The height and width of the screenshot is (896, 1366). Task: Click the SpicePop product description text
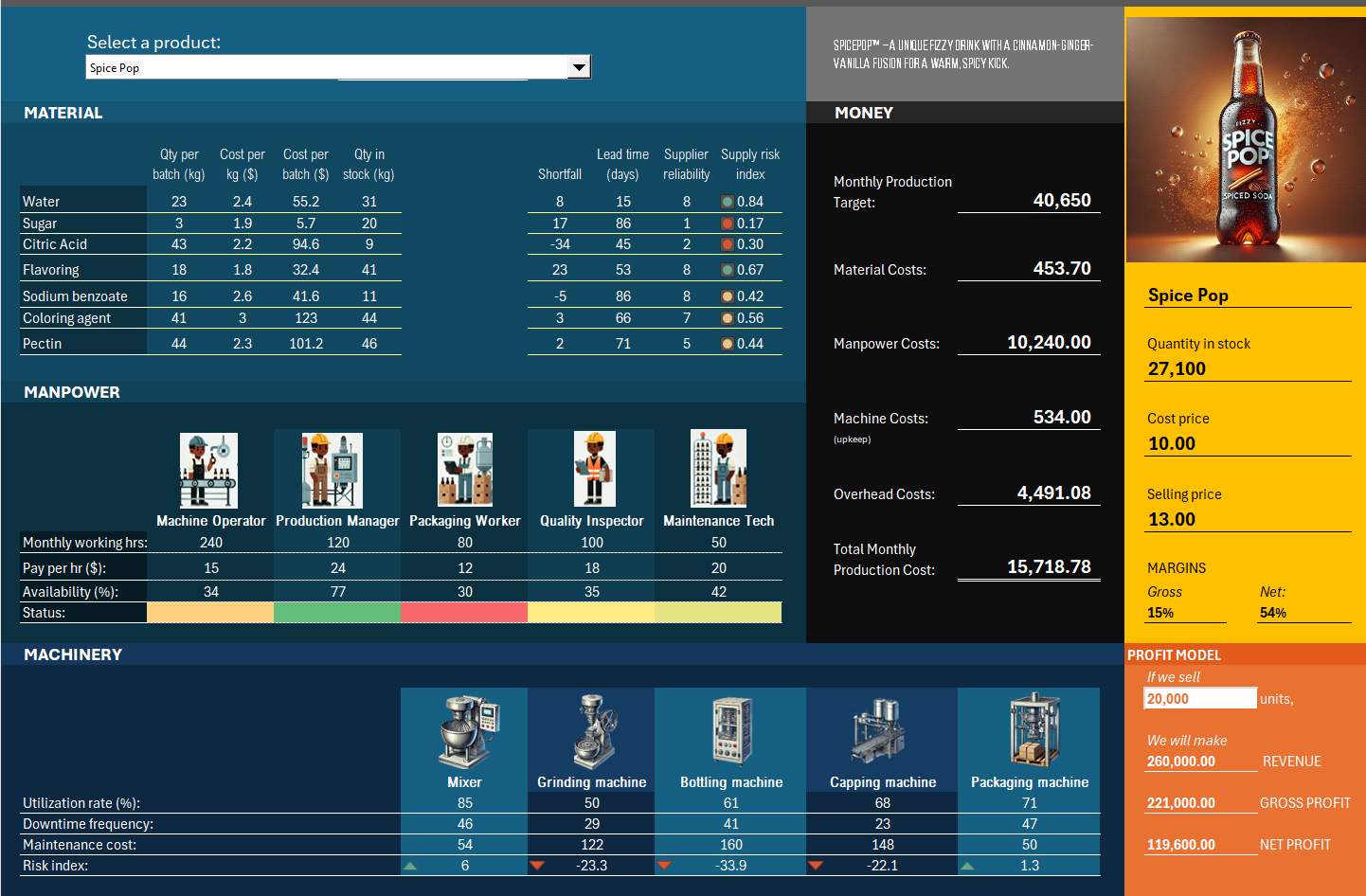pos(963,54)
